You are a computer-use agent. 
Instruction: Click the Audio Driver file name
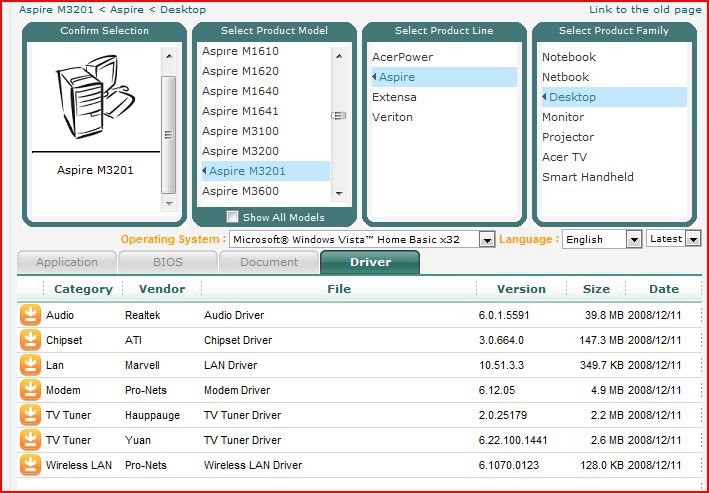pyautogui.click(x=234, y=315)
